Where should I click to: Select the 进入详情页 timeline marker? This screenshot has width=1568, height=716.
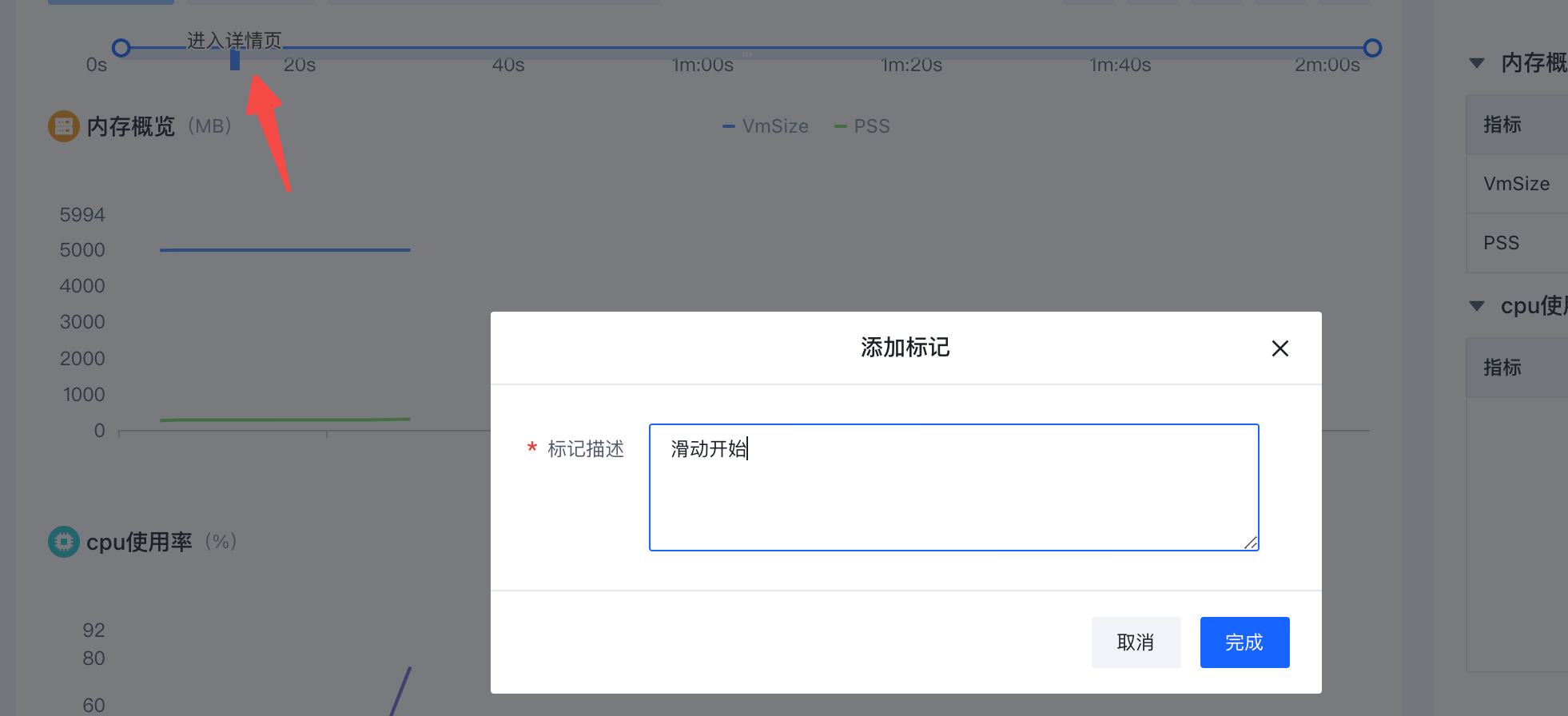click(x=235, y=59)
